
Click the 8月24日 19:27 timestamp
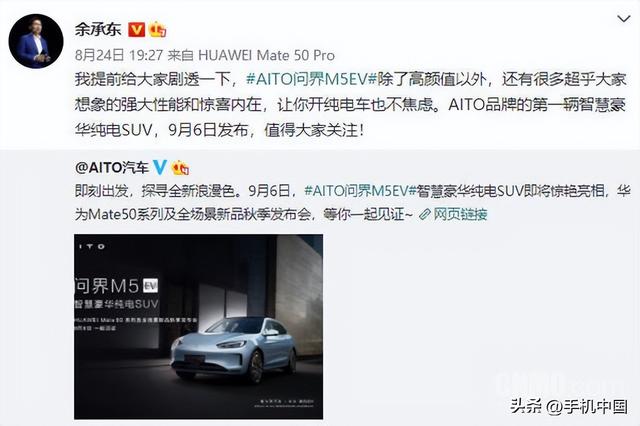pyautogui.click(x=119, y=55)
